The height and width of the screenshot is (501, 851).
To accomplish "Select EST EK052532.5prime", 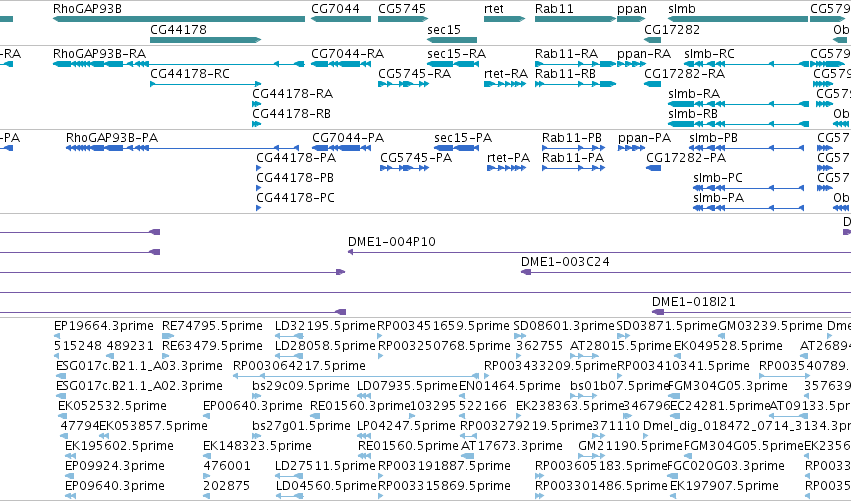I will (x=112, y=406).
